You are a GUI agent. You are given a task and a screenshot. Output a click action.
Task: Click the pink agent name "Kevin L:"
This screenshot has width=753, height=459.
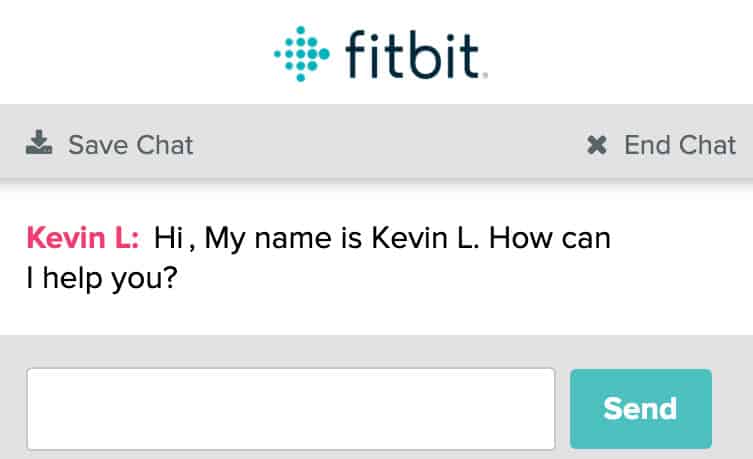tap(84, 239)
